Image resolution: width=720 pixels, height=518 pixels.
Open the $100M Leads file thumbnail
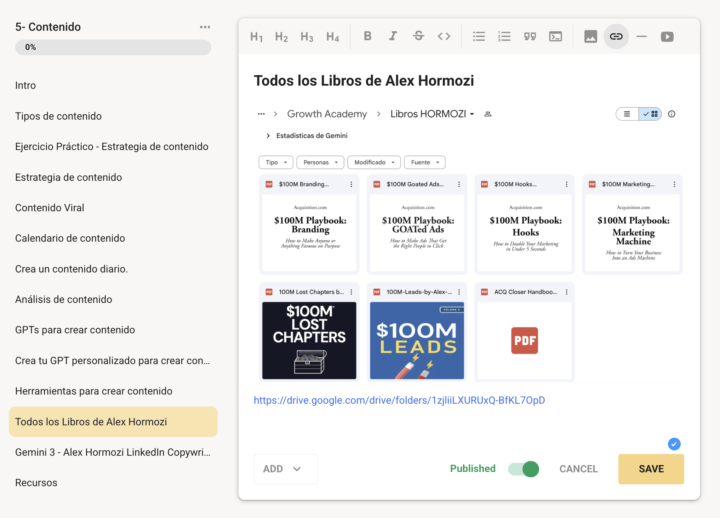coord(417,341)
